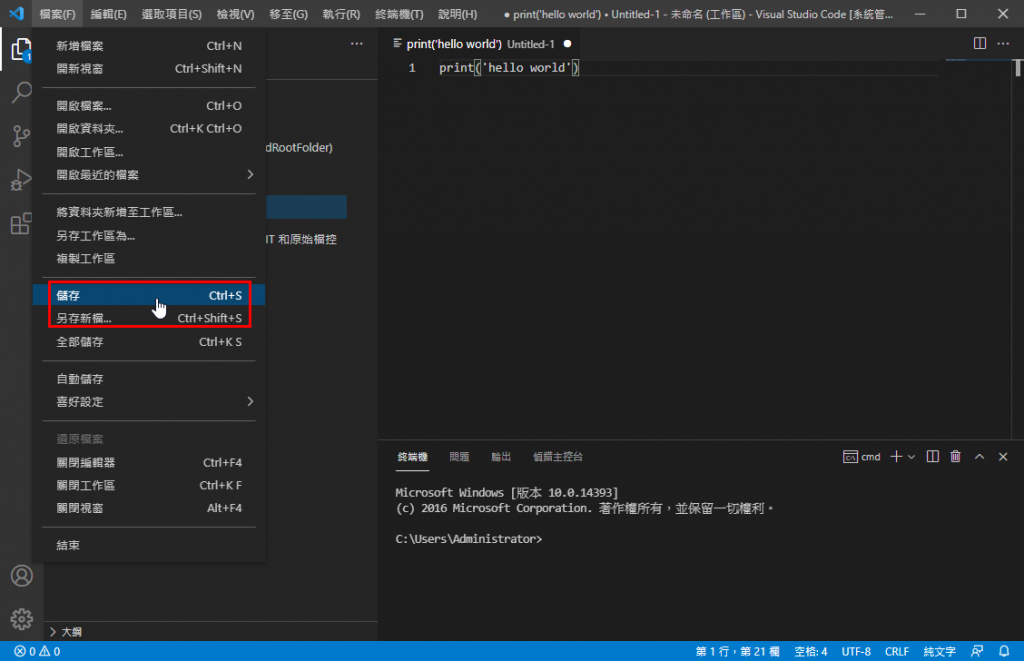
Task: Open the feedback icon in status bar
Action: 977,651
